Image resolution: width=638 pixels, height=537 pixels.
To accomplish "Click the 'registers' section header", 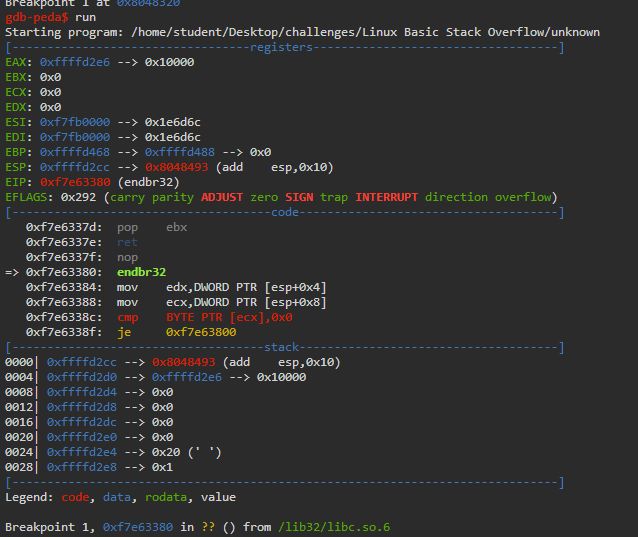I will (281, 47).
